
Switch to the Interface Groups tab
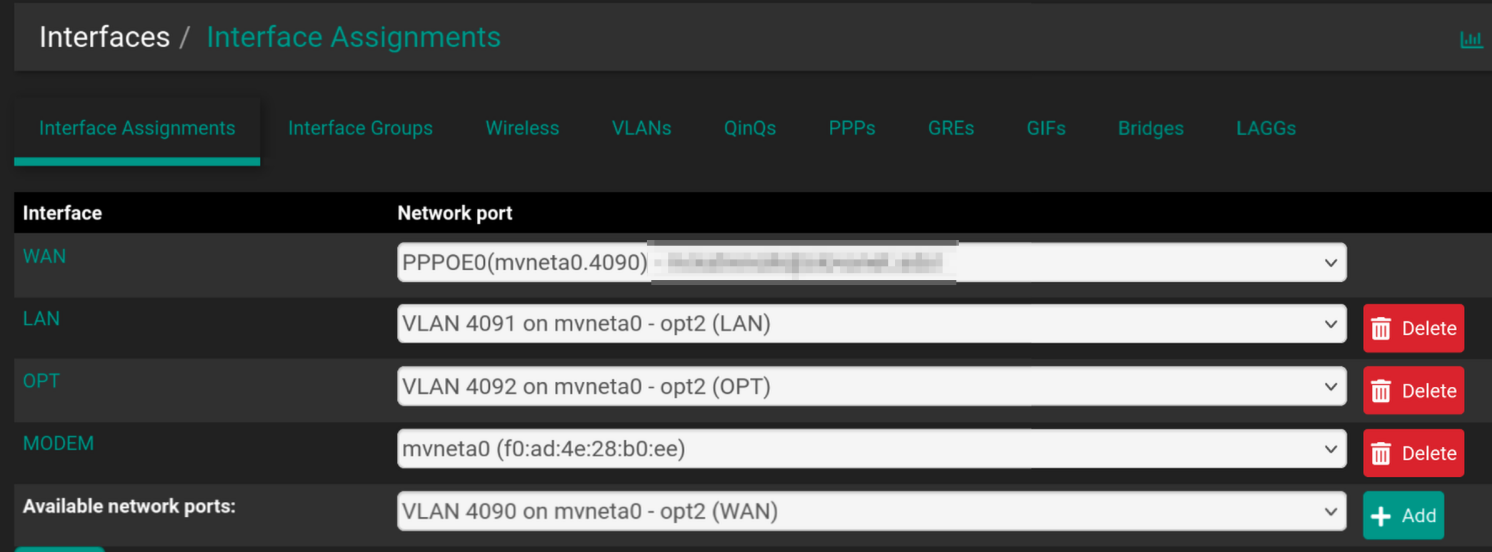[360, 128]
